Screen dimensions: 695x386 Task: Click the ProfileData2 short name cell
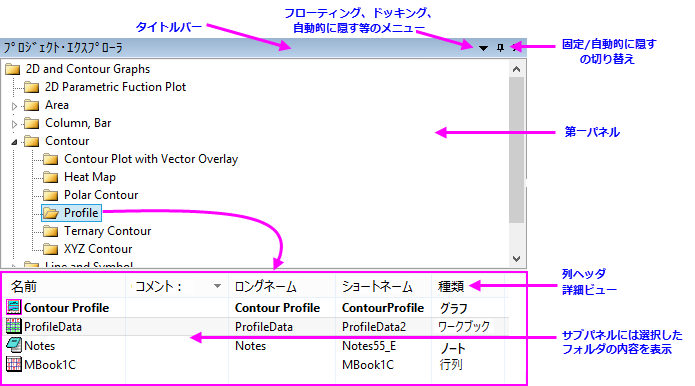374,327
